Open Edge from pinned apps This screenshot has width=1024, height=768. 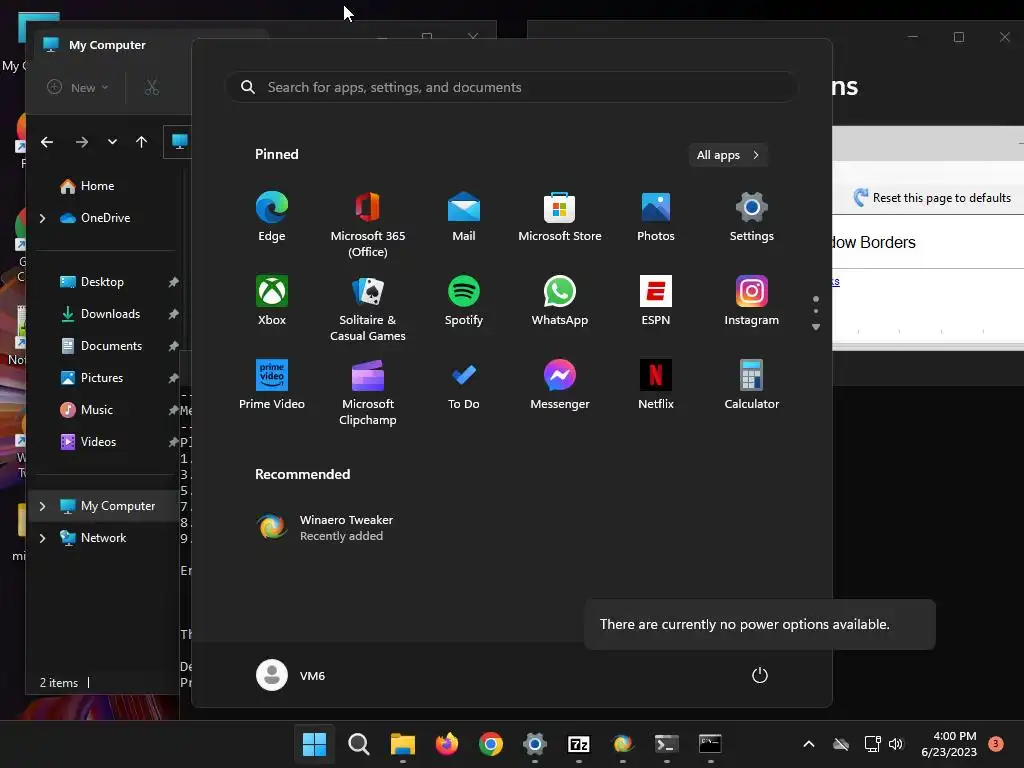click(x=272, y=217)
